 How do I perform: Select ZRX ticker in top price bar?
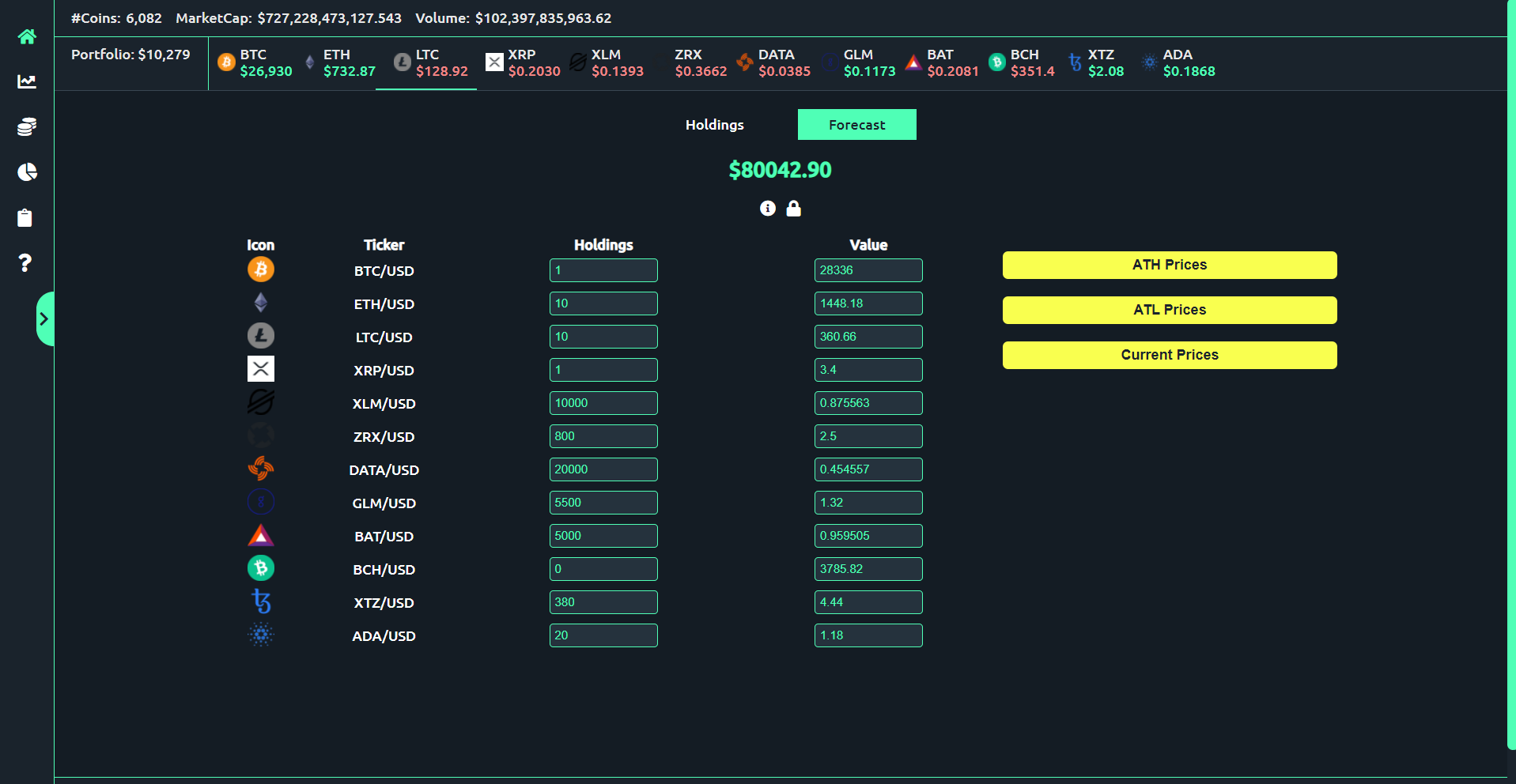pos(701,63)
